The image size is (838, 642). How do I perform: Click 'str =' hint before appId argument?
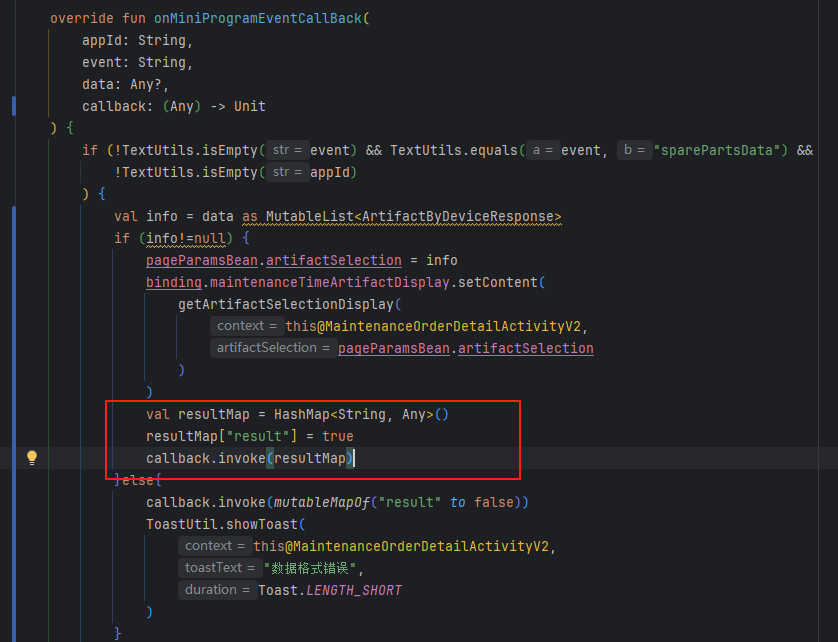tap(288, 172)
